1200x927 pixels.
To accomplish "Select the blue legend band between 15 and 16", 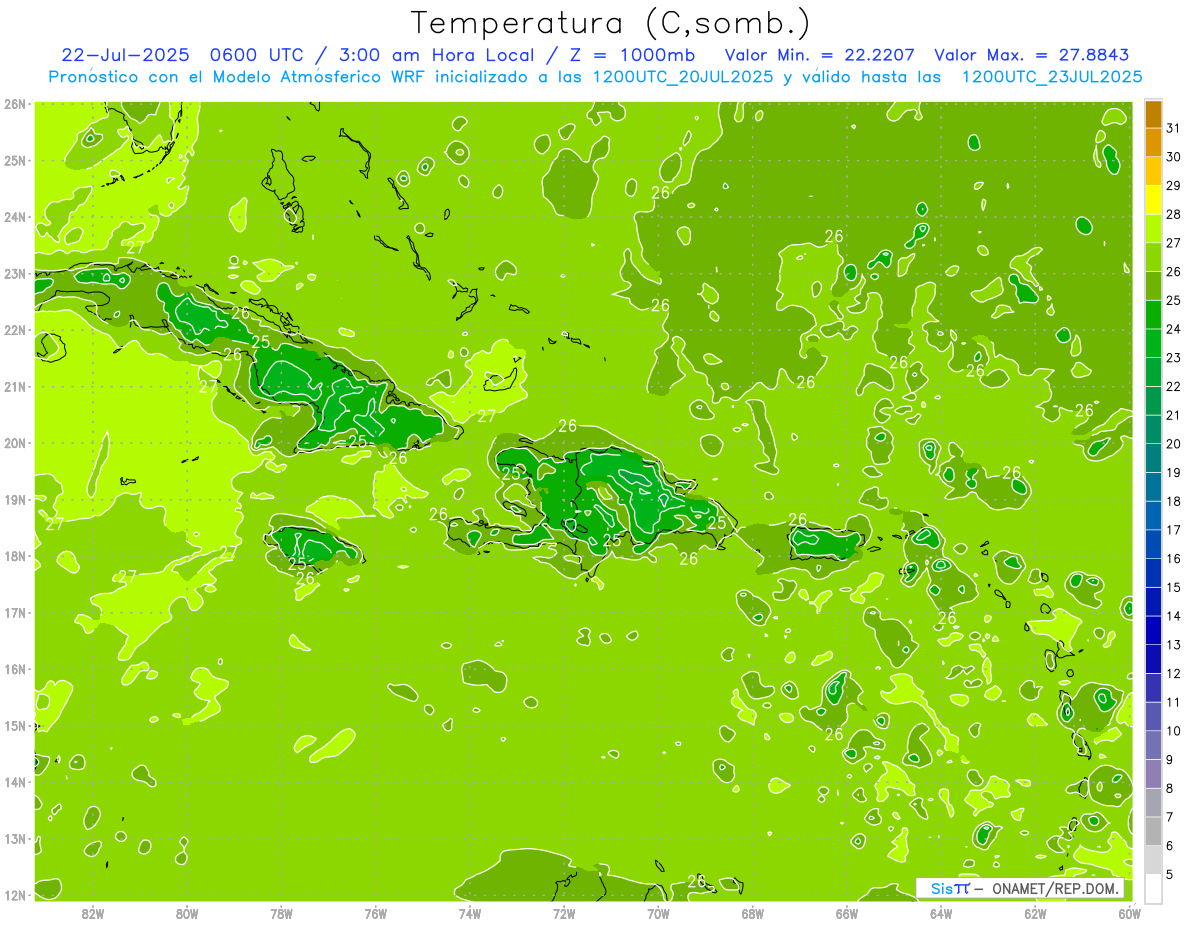I will pos(1153,573).
